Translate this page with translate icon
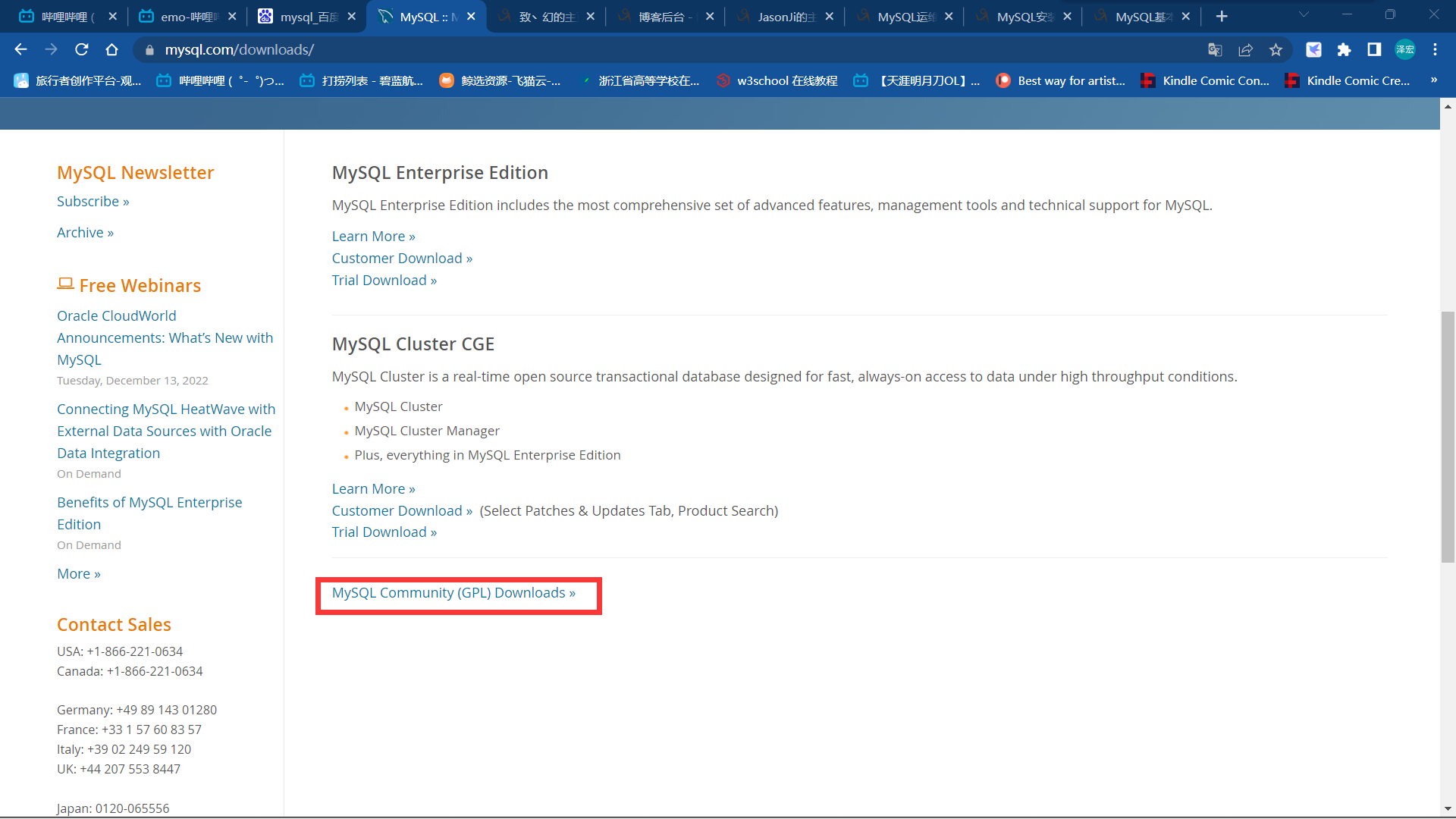Image resolution: width=1456 pixels, height=819 pixels. 1215,49
